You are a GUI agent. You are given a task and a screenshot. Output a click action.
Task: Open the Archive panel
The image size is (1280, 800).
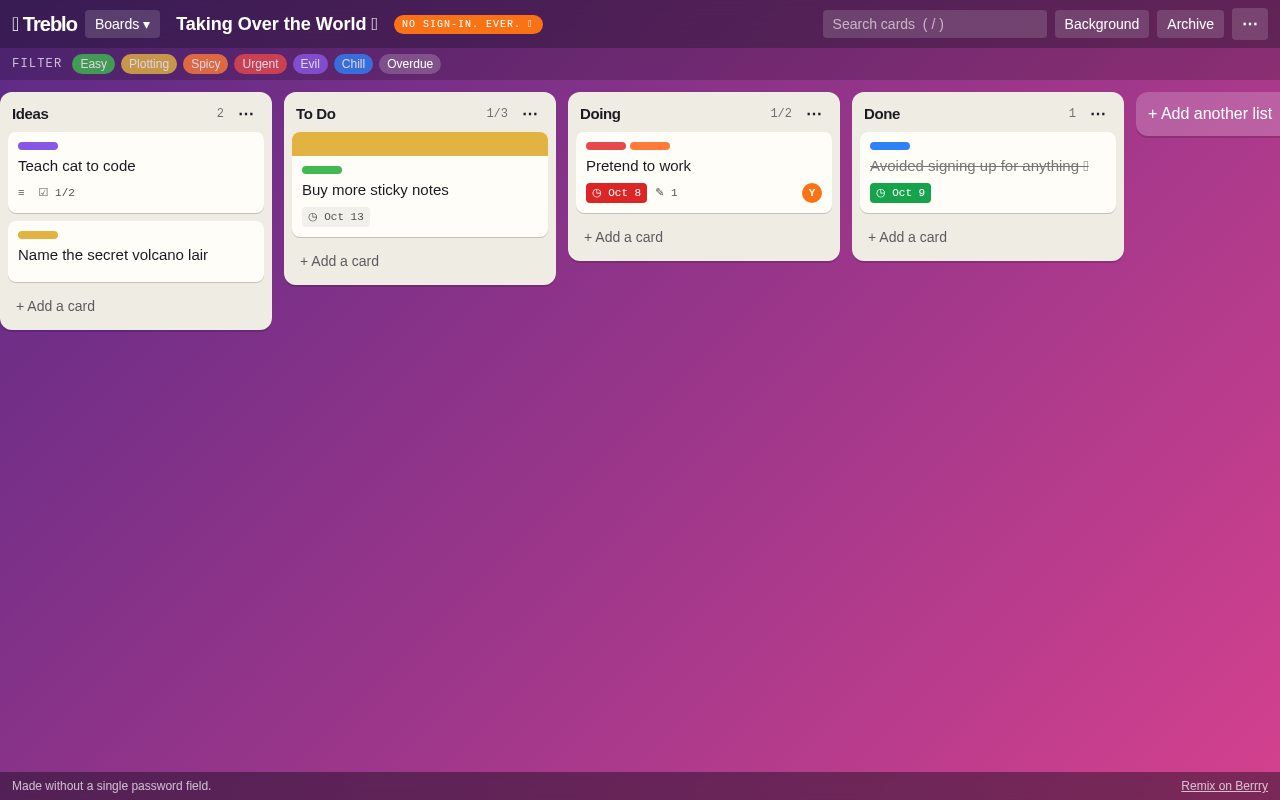click(1190, 24)
